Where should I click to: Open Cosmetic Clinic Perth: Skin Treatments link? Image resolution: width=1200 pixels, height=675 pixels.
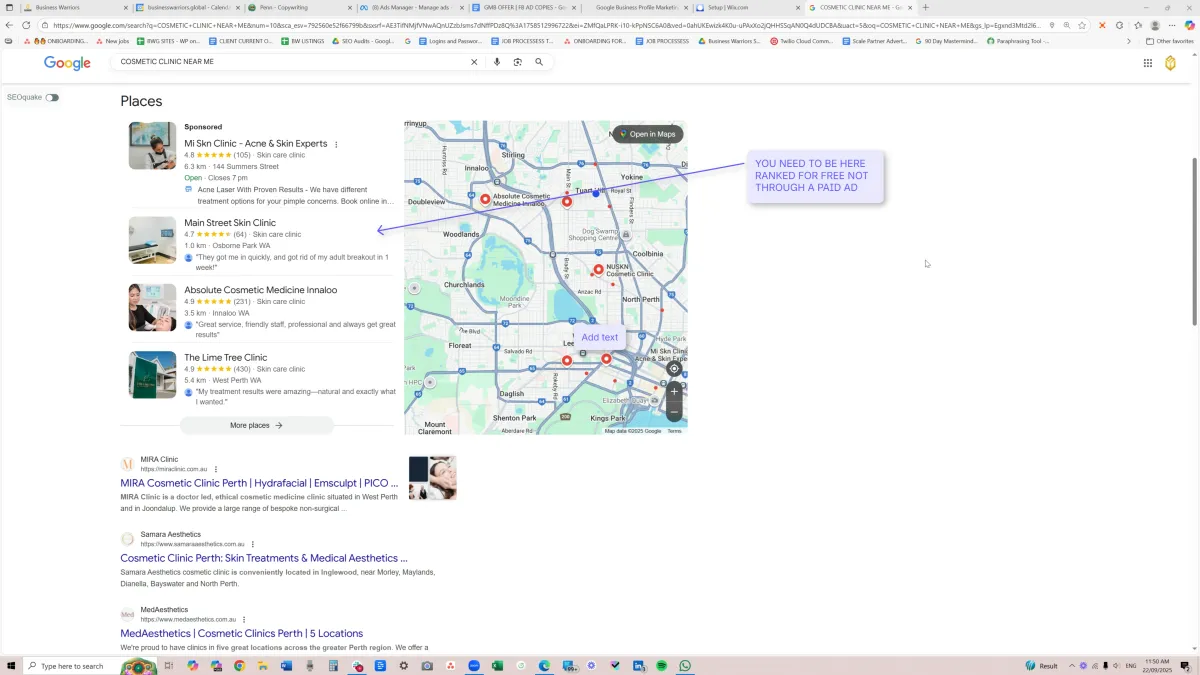click(x=264, y=558)
